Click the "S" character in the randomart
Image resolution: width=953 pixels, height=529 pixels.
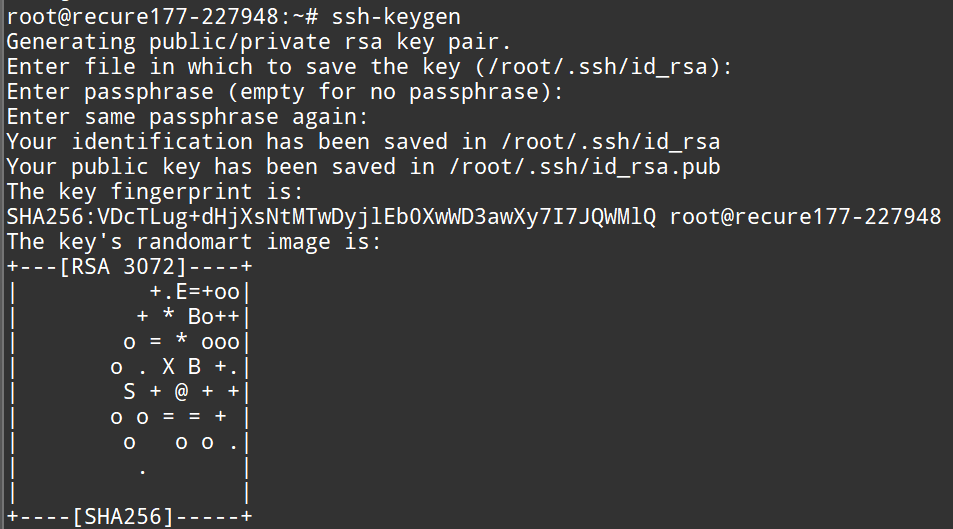tap(129, 392)
